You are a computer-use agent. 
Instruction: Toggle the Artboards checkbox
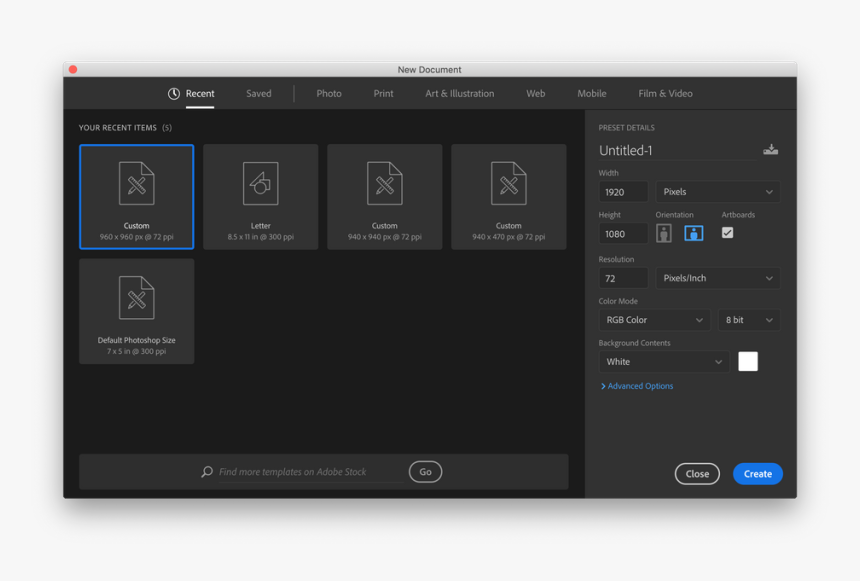click(728, 232)
